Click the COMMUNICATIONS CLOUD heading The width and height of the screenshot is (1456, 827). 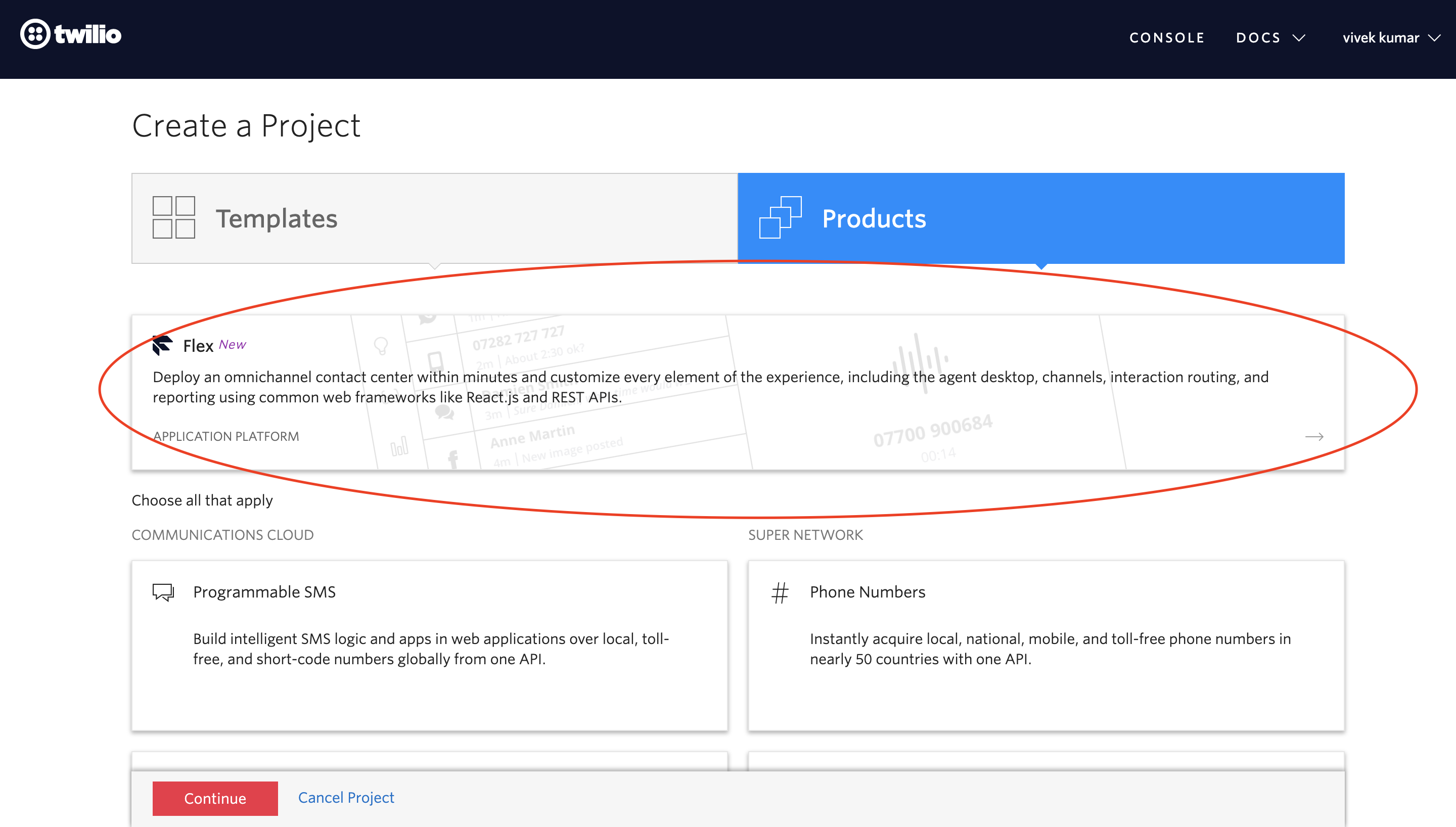(222, 535)
